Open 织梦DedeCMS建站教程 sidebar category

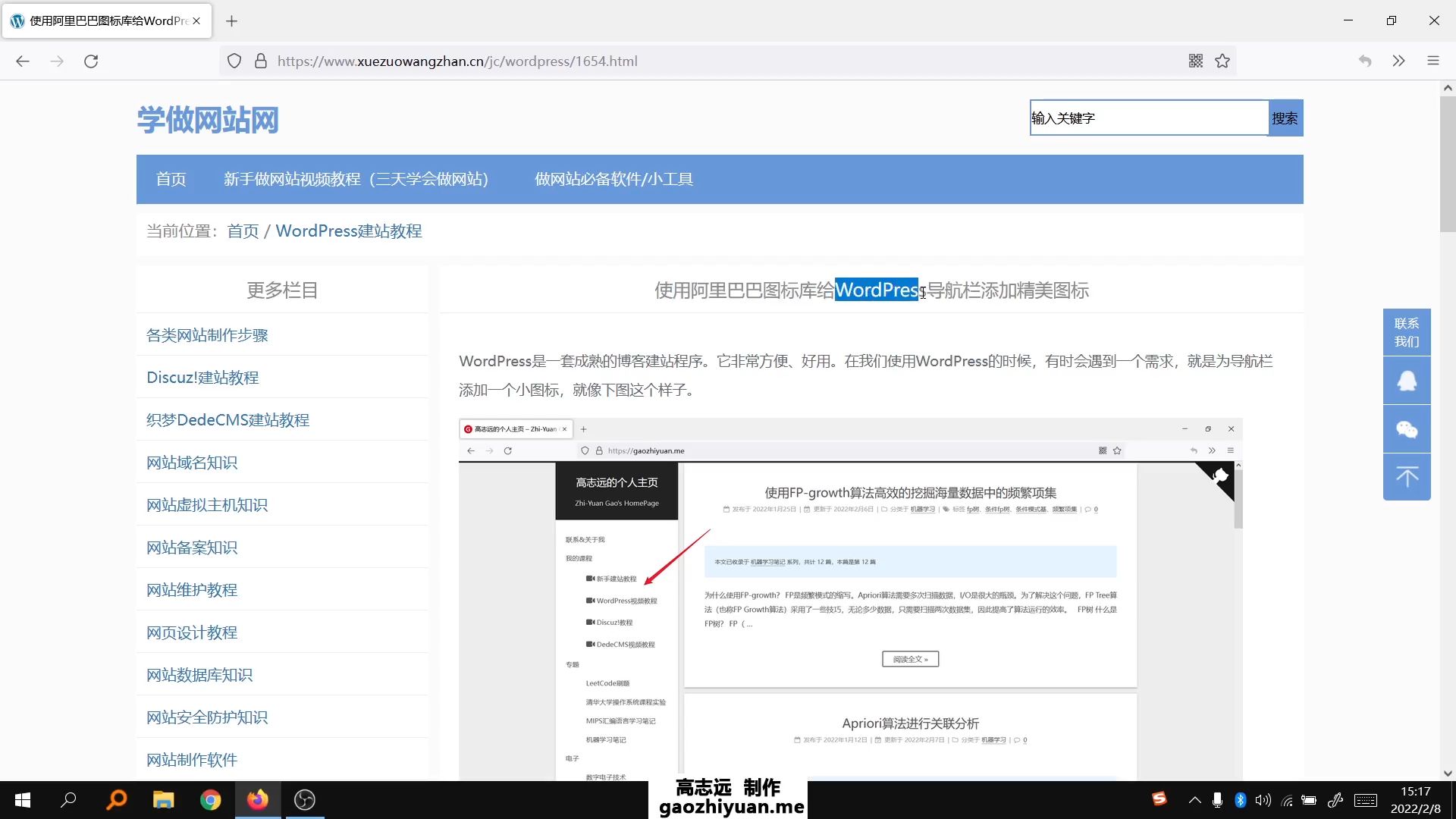[227, 420]
